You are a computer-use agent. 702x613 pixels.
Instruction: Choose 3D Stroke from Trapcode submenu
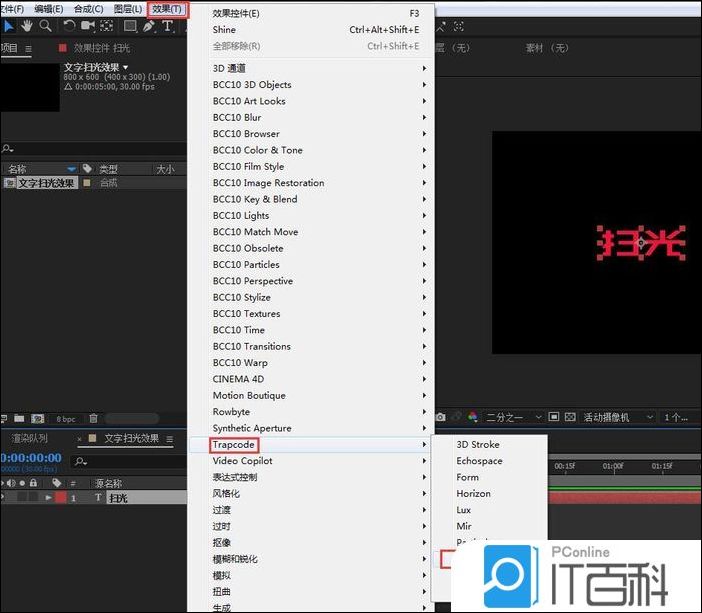point(478,445)
